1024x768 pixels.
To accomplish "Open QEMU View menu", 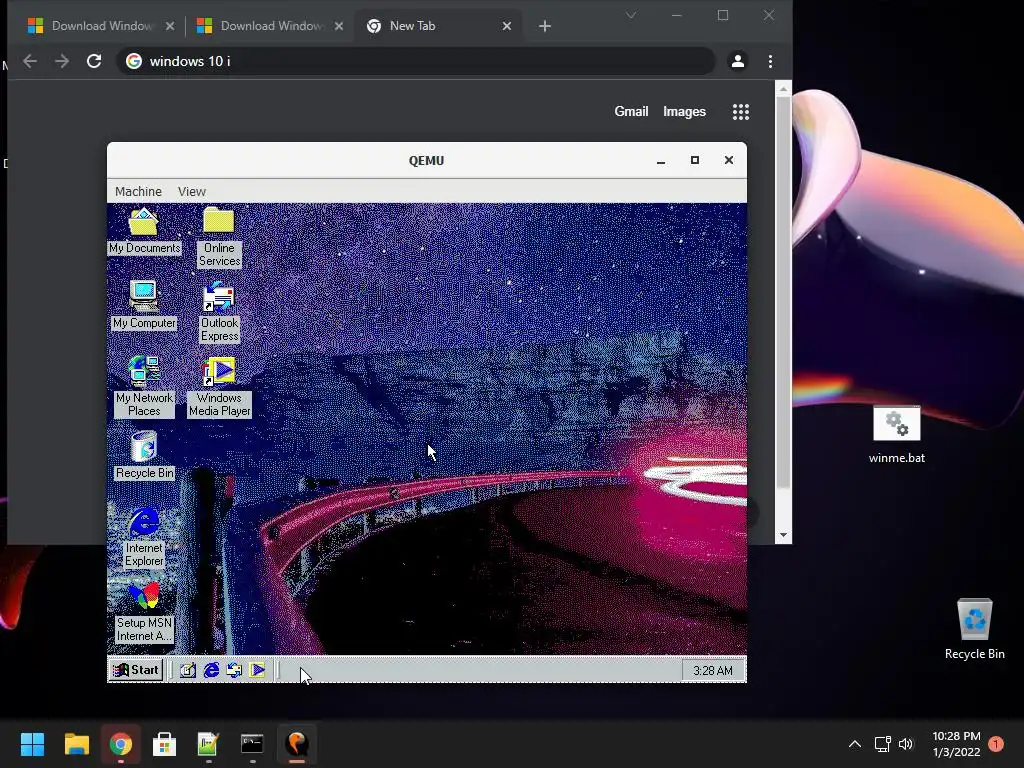I will (192, 191).
